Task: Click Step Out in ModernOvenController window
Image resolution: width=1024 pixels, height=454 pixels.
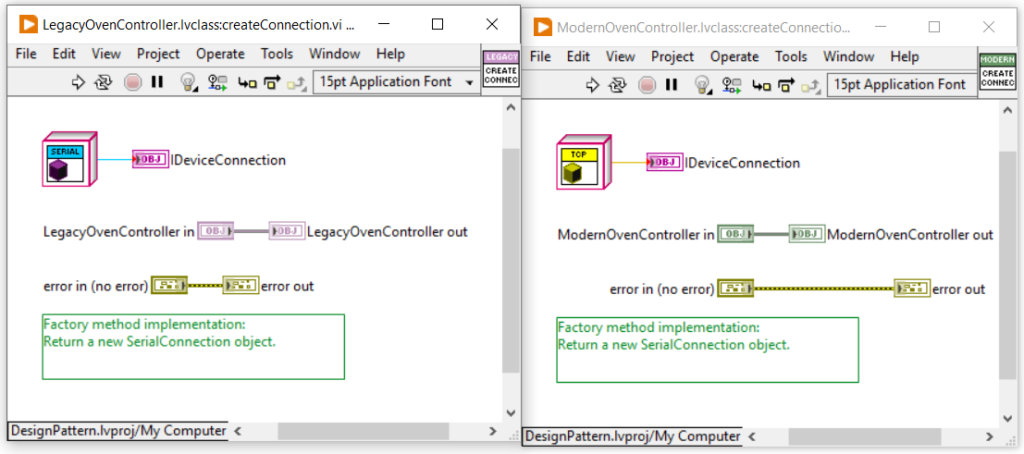Action: tap(812, 86)
